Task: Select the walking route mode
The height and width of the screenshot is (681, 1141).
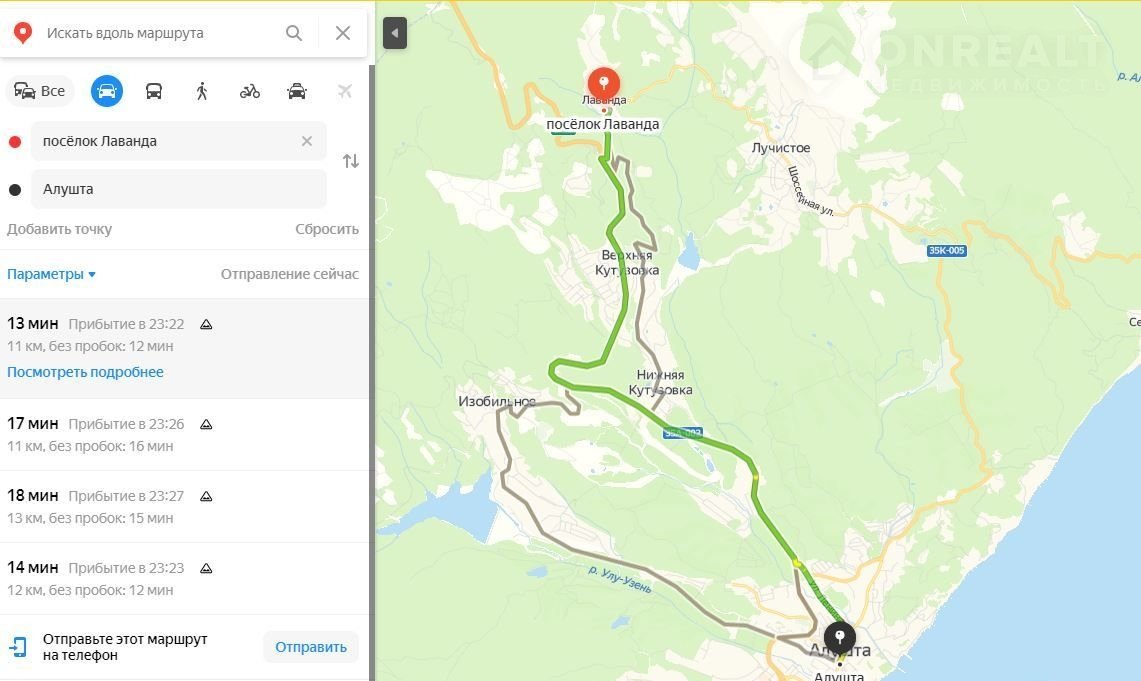Action: [202, 91]
